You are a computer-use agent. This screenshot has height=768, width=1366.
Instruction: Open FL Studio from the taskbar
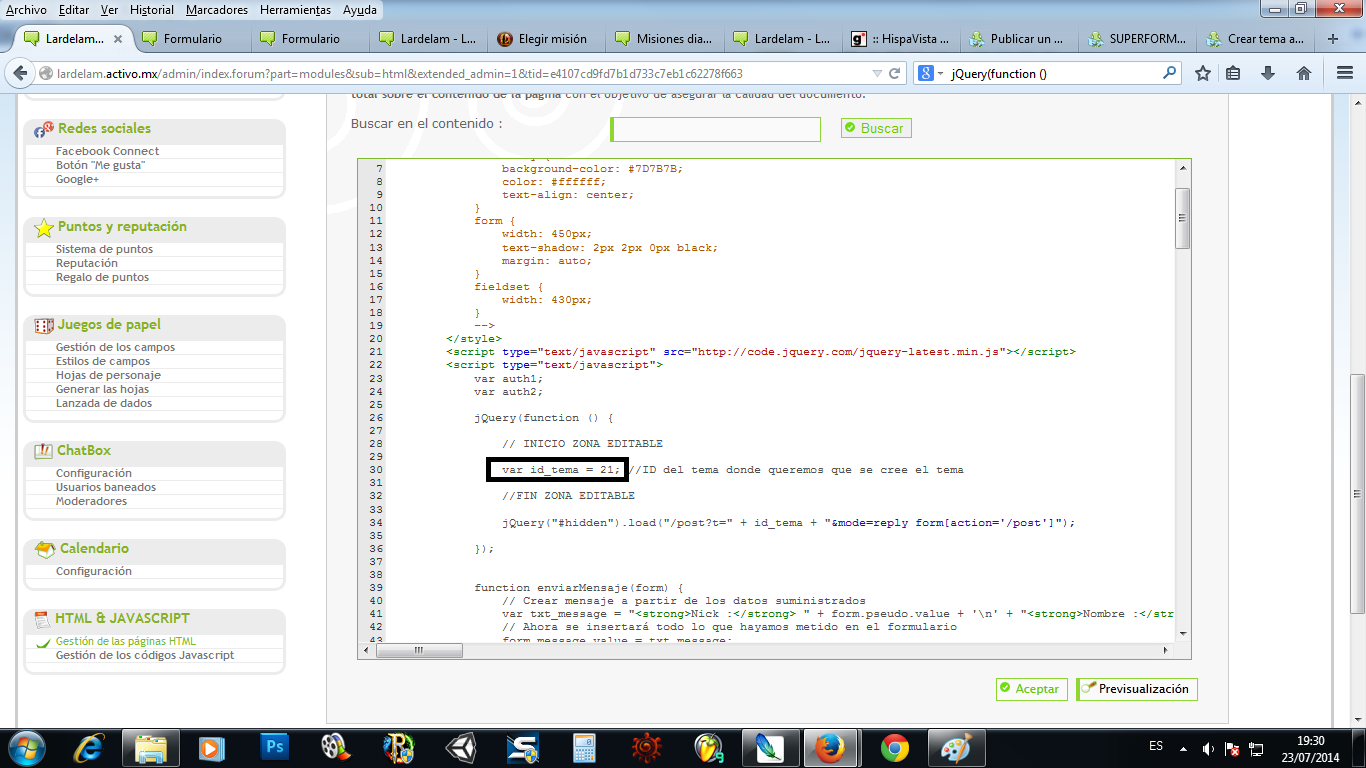tap(709, 748)
